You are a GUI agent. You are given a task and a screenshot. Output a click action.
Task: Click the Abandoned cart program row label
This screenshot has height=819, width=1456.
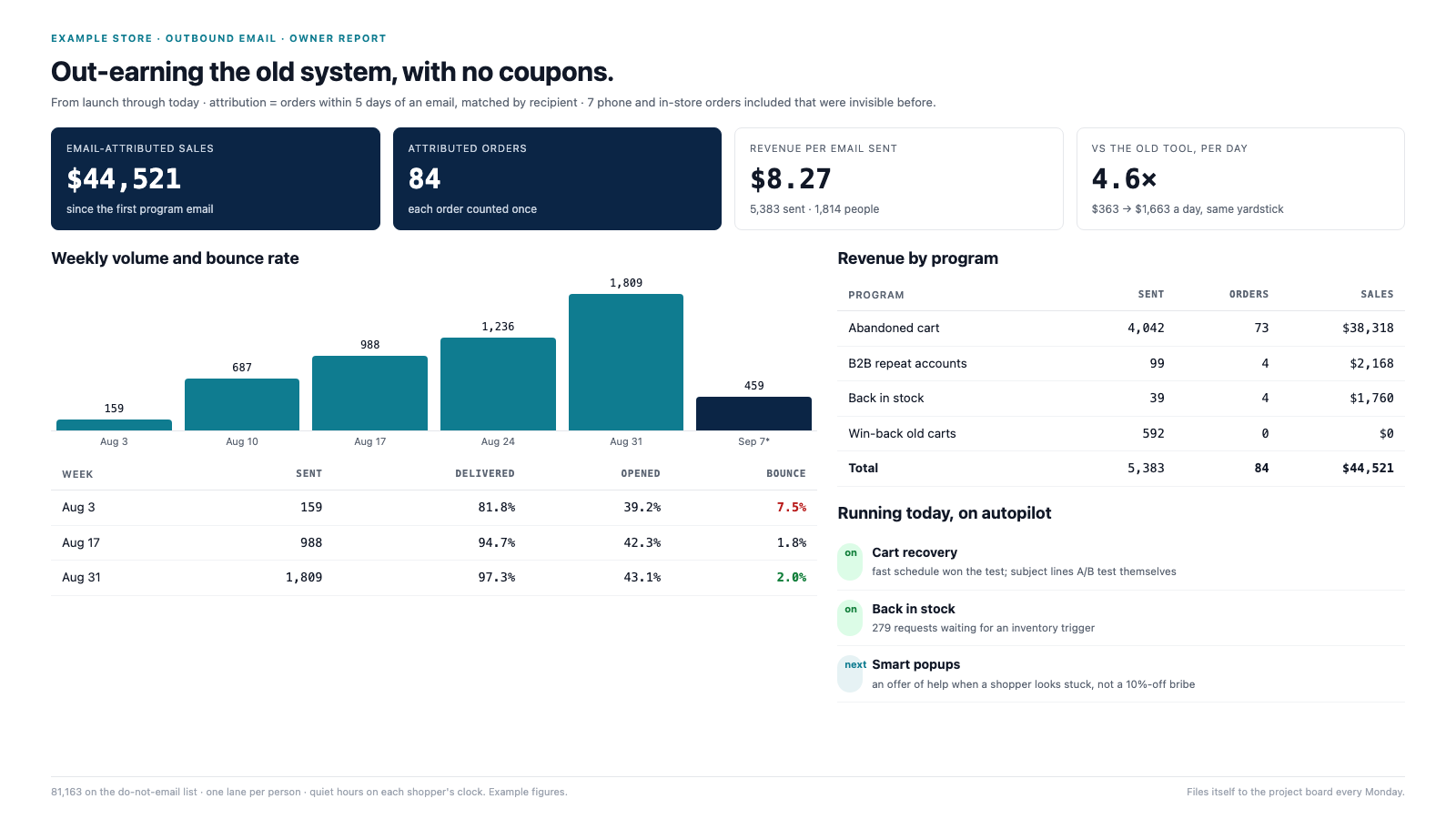point(894,328)
